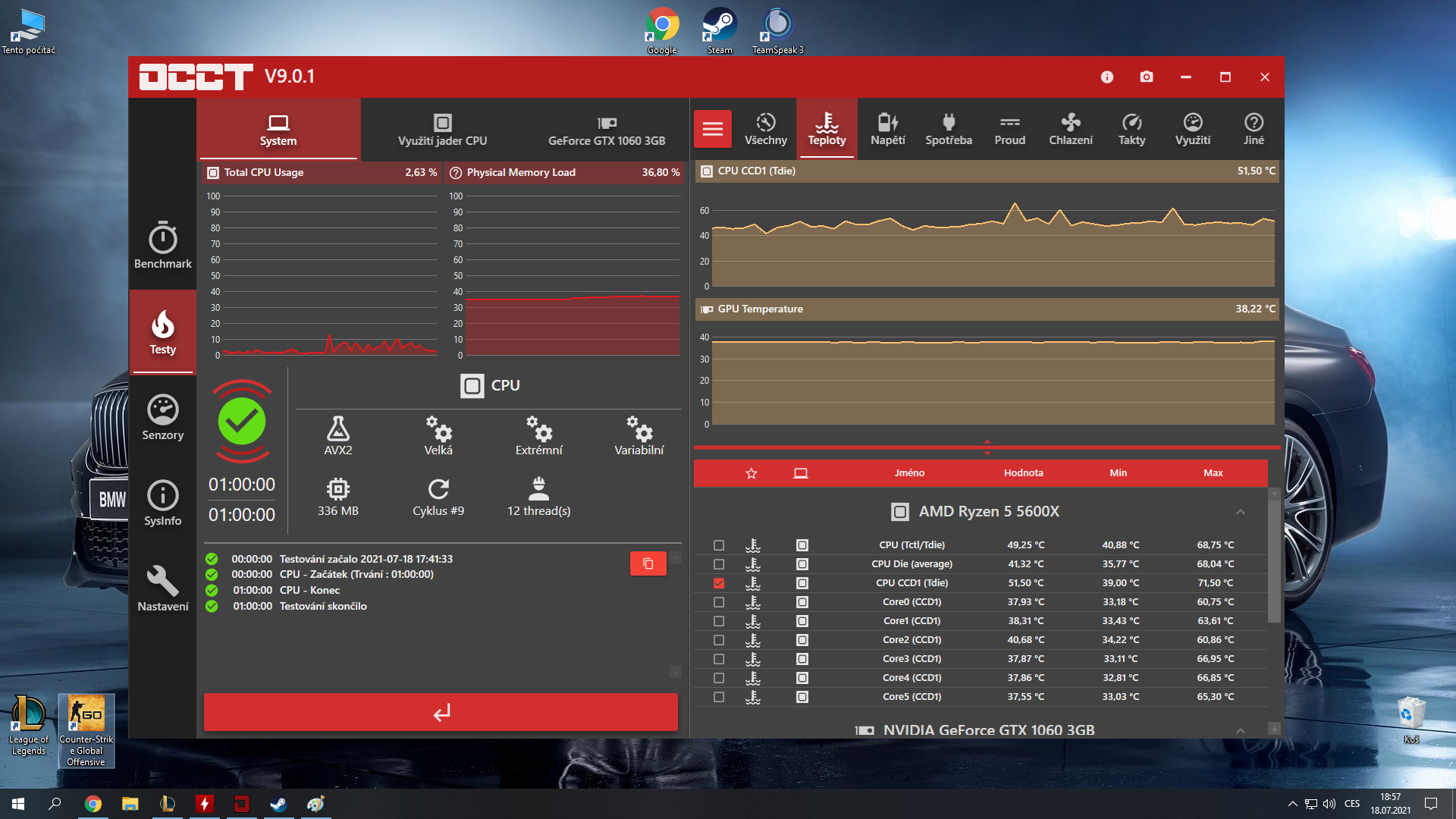The width and height of the screenshot is (1456, 819).
Task: Tick the Core0 (CCD1) checkbox
Action: [719, 602]
